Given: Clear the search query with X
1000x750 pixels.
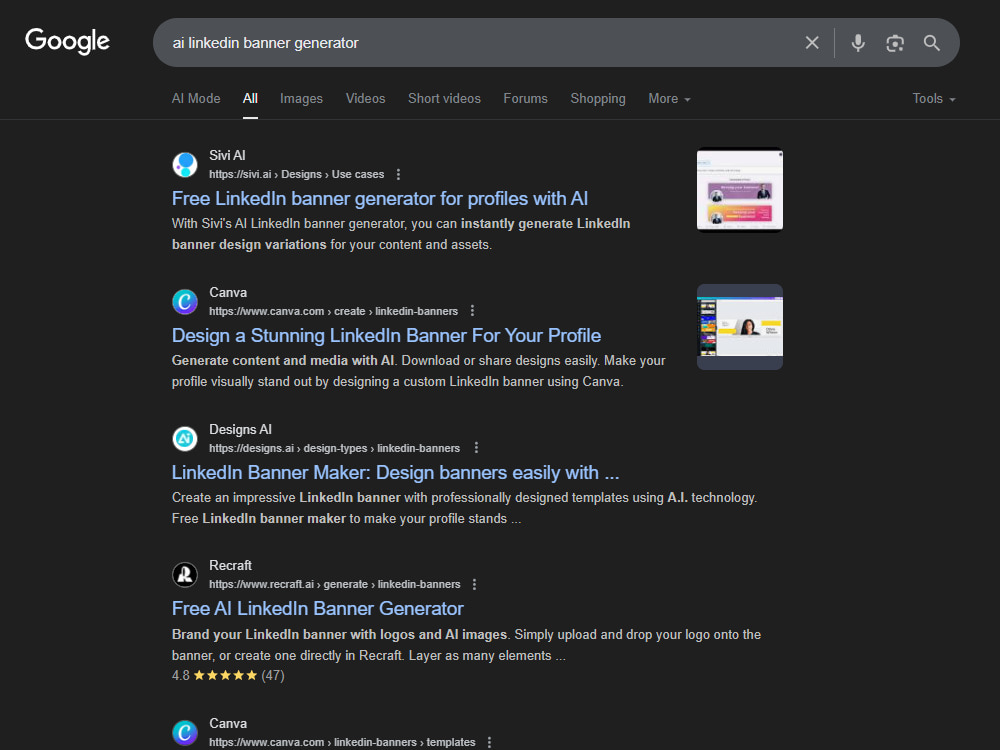Looking at the screenshot, I should coord(812,43).
